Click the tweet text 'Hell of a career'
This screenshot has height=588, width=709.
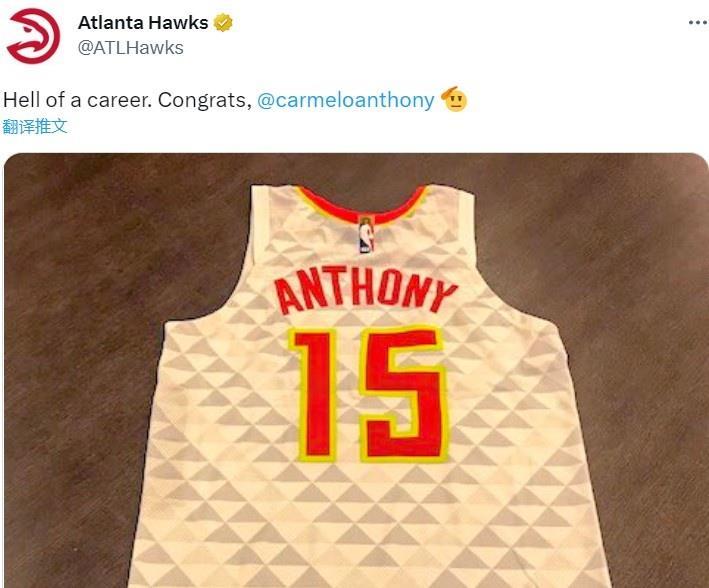77,100
